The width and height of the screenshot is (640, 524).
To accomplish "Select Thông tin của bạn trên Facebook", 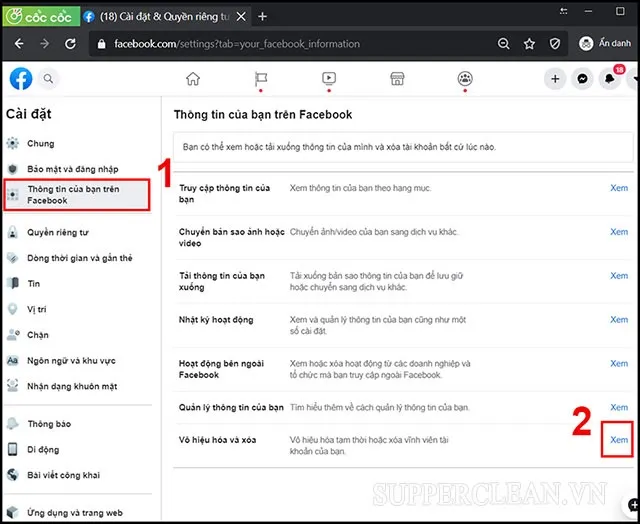I will pos(77,195).
